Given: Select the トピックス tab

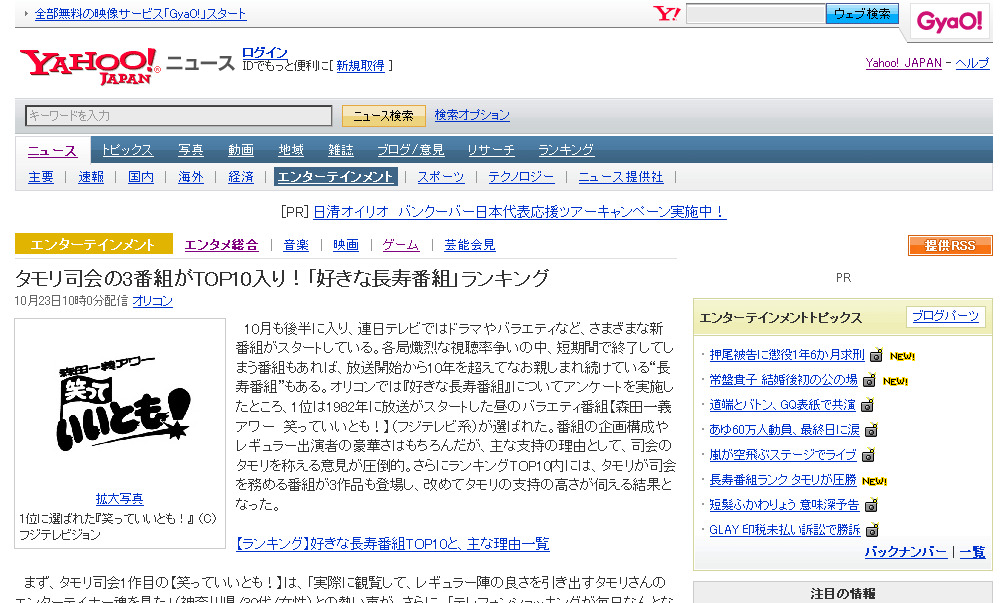Looking at the screenshot, I should [127, 150].
